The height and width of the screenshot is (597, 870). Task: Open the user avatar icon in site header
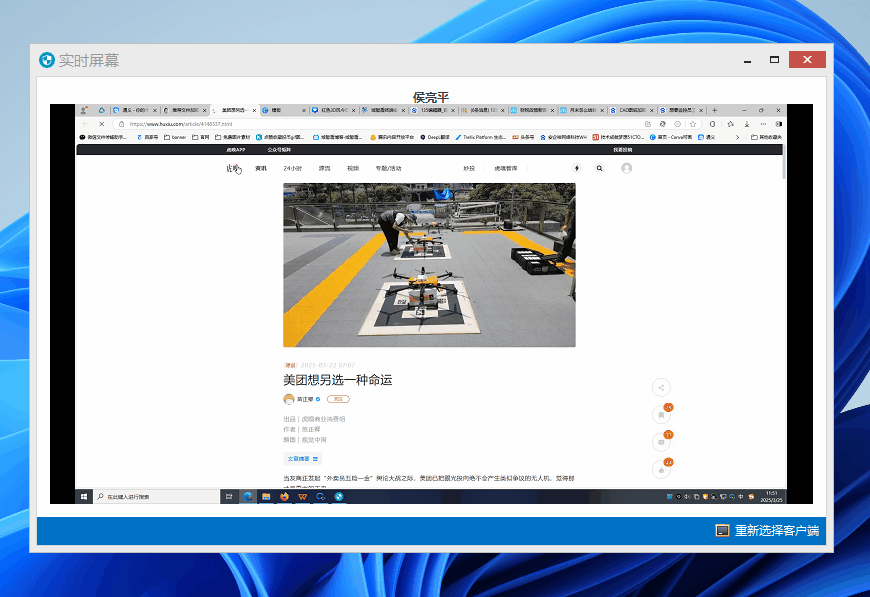tap(627, 168)
